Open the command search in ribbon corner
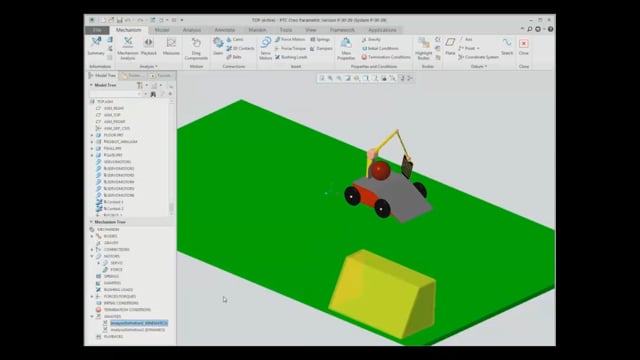Viewport: 640px width, 360px height. pyautogui.click(x=530, y=29)
